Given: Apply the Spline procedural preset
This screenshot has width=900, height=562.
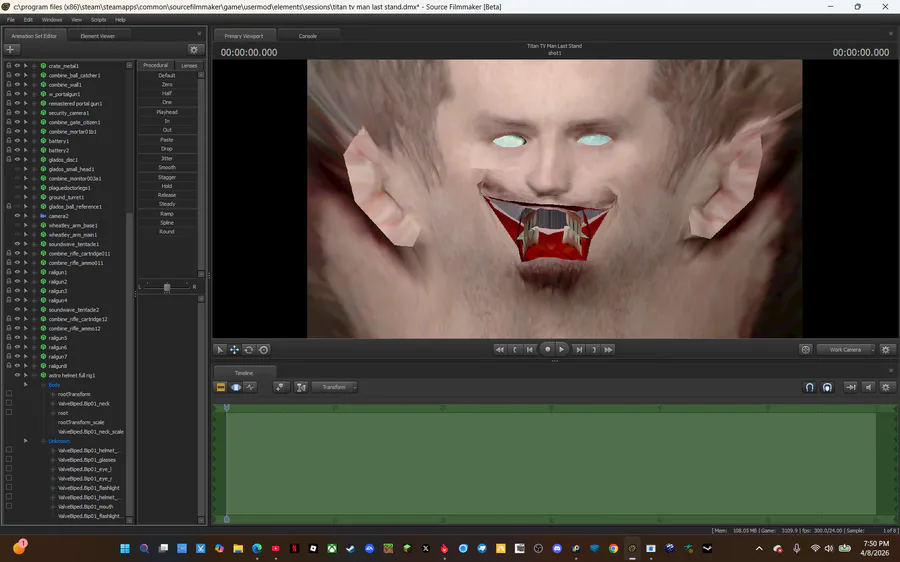Looking at the screenshot, I should pos(167,223).
